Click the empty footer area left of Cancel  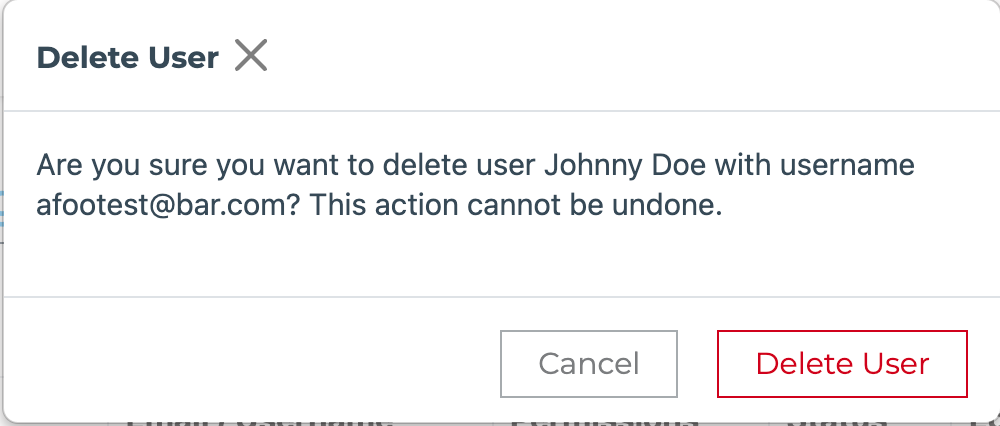click(x=250, y=363)
